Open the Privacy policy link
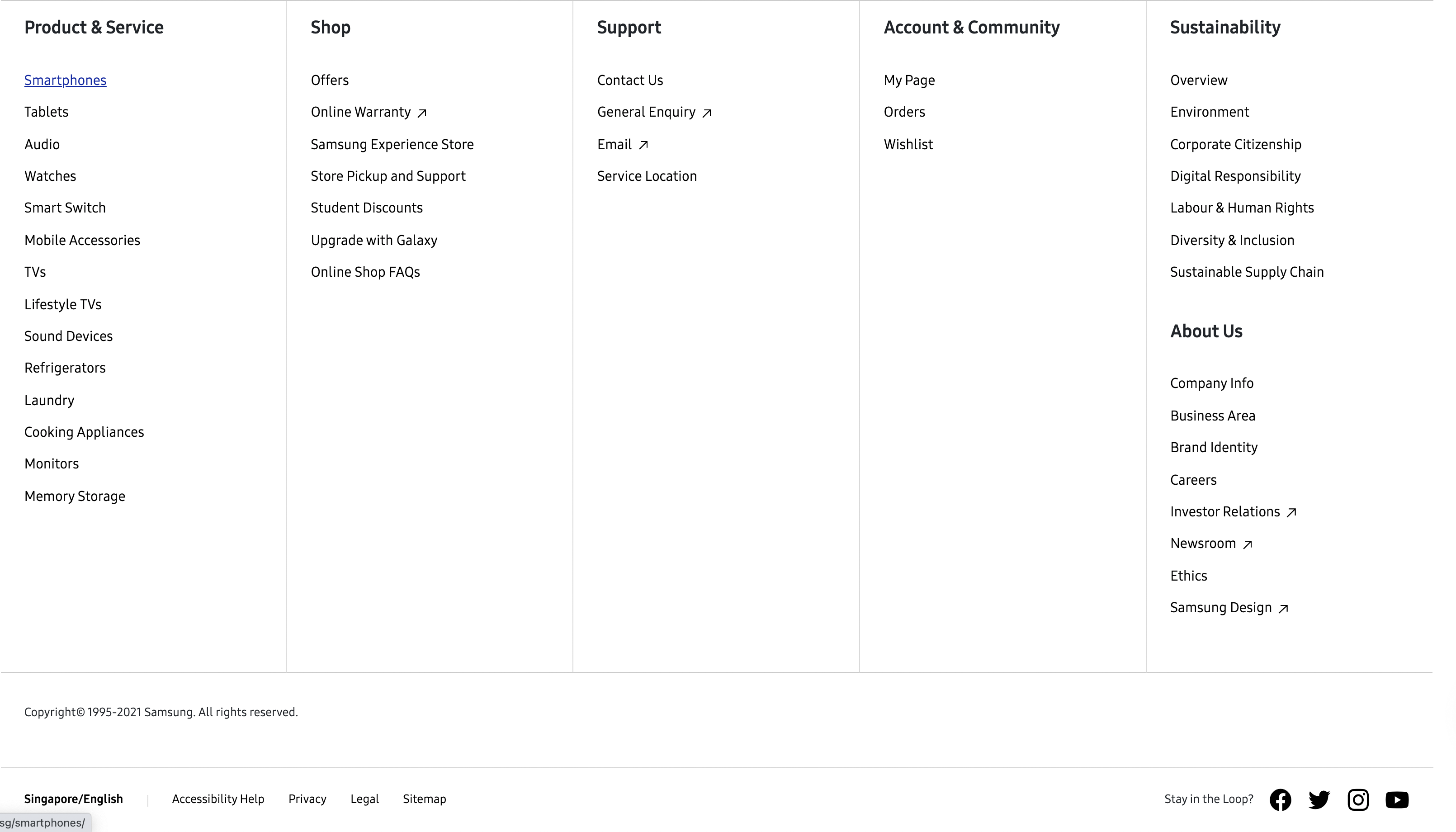1456x832 pixels. tap(307, 799)
